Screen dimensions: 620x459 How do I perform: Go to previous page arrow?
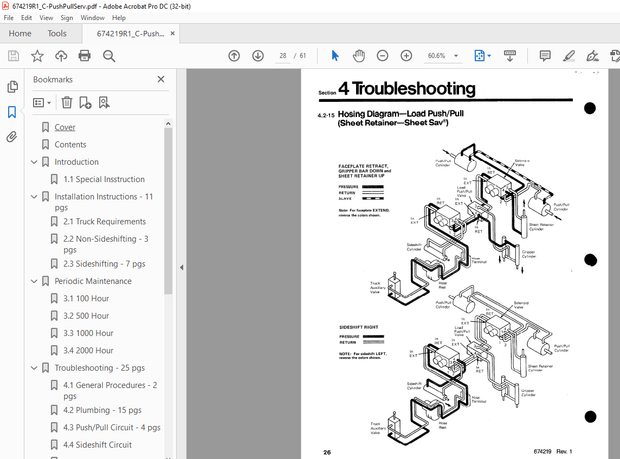pos(234,56)
